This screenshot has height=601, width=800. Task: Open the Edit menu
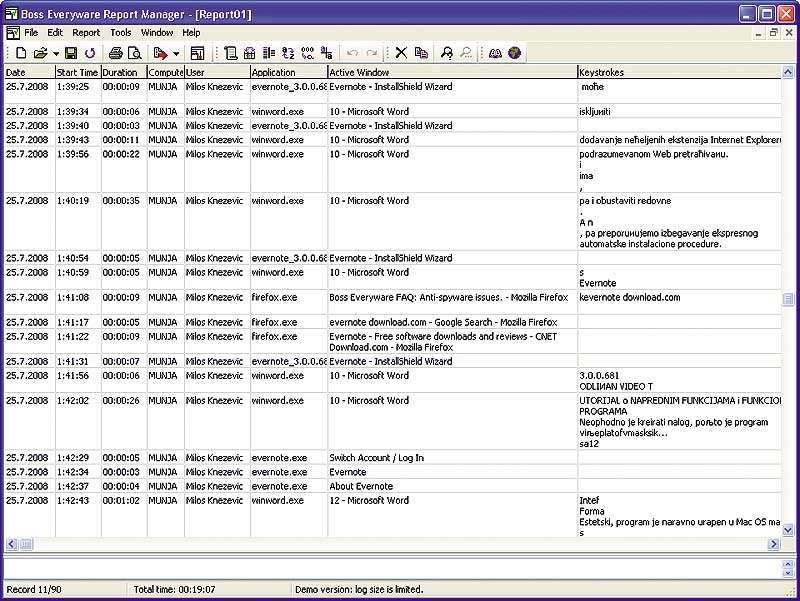[55, 33]
